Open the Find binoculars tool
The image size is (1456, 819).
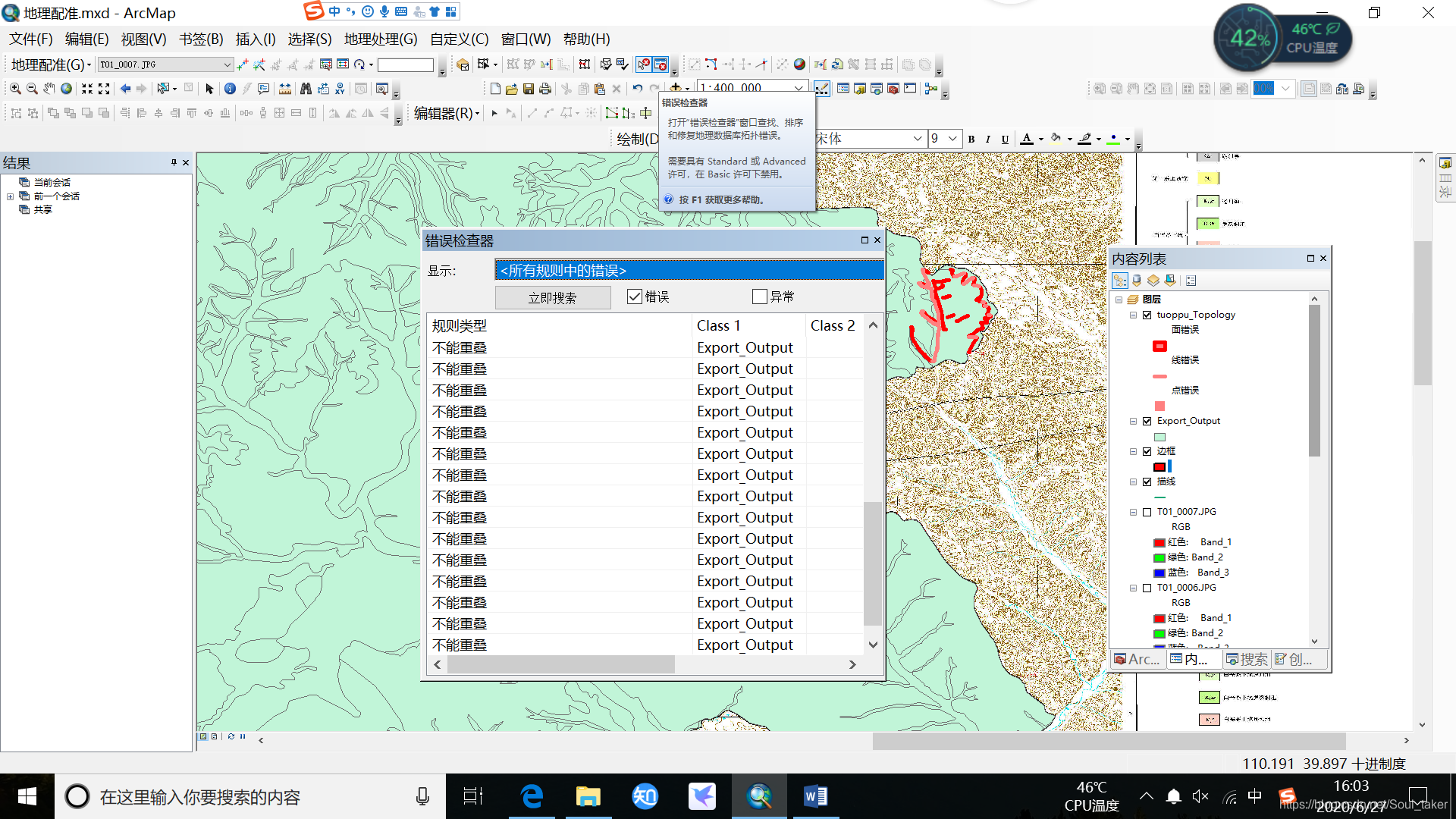pyautogui.click(x=306, y=89)
